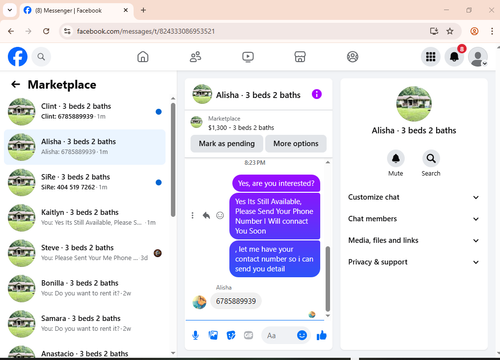The width and height of the screenshot is (500, 360).
Task: Open Chrome profile avatar icon
Action: click(x=474, y=31)
